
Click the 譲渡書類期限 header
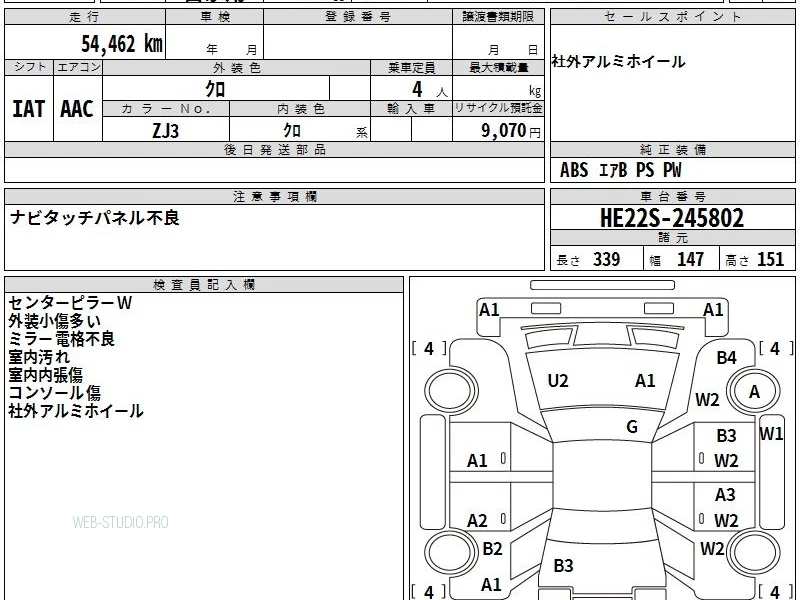tap(498, 17)
